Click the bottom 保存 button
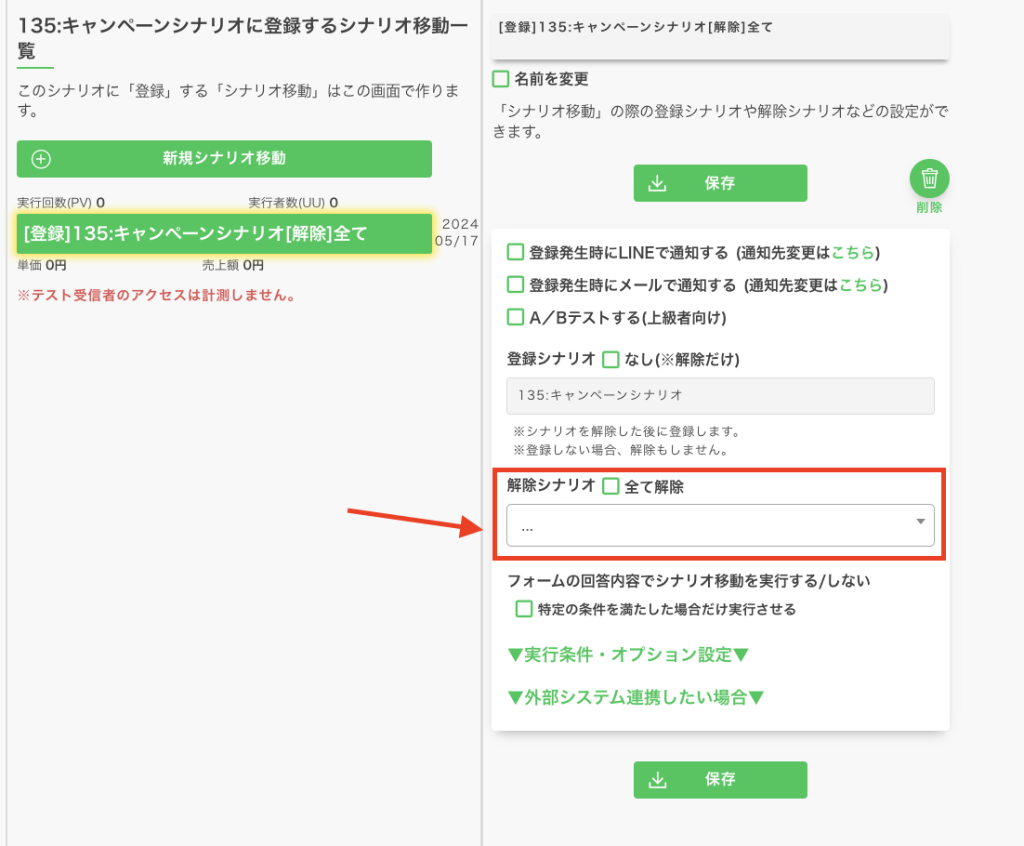 (720, 780)
